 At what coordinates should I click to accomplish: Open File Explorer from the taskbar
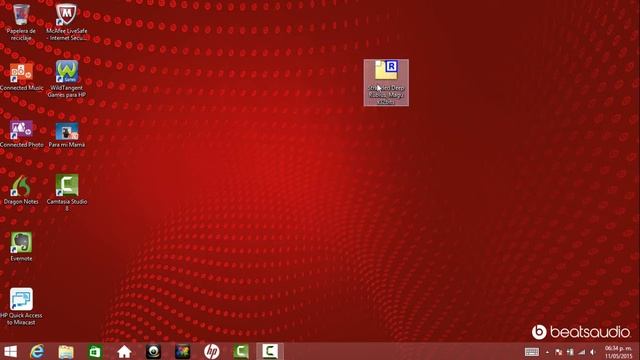[66, 351]
